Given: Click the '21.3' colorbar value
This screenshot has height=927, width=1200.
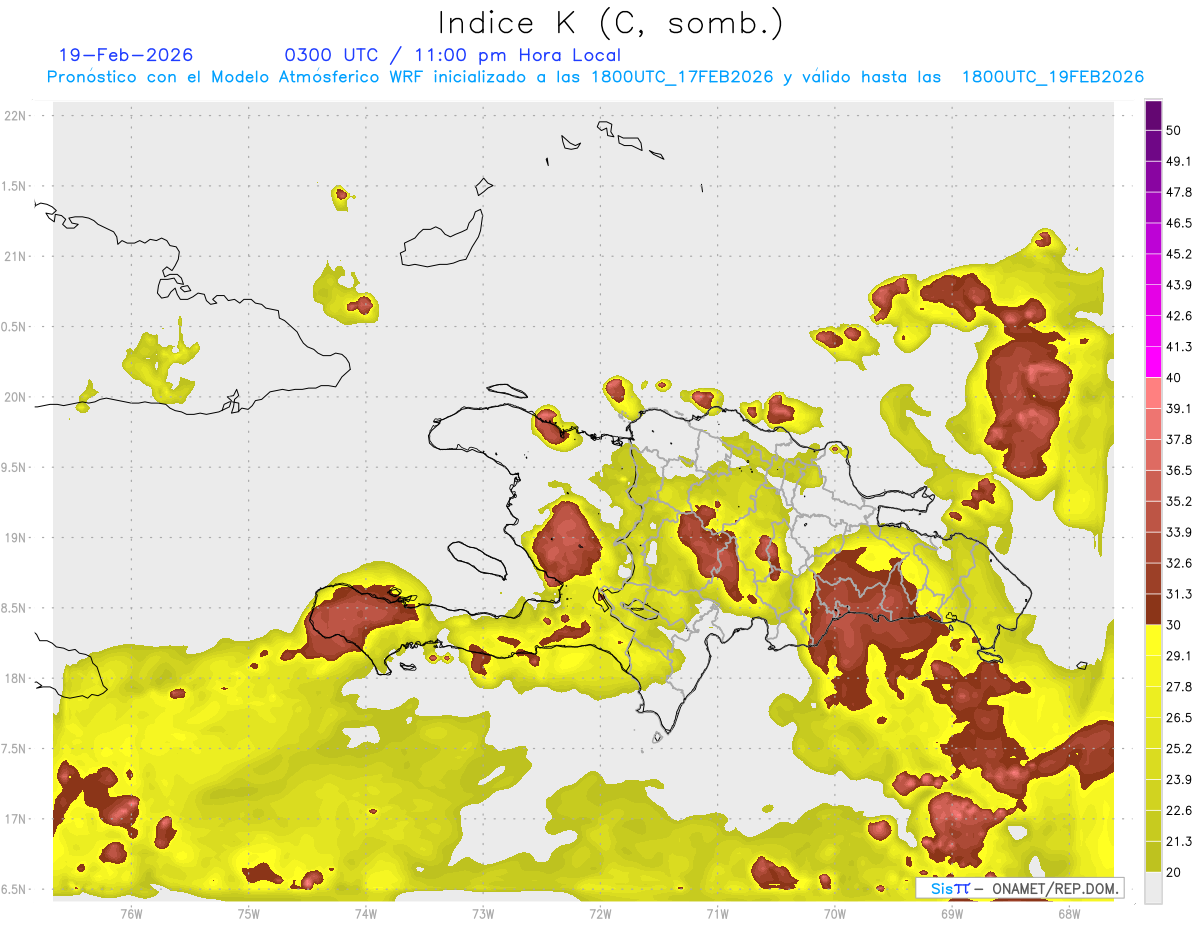Looking at the screenshot, I should tap(1178, 842).
